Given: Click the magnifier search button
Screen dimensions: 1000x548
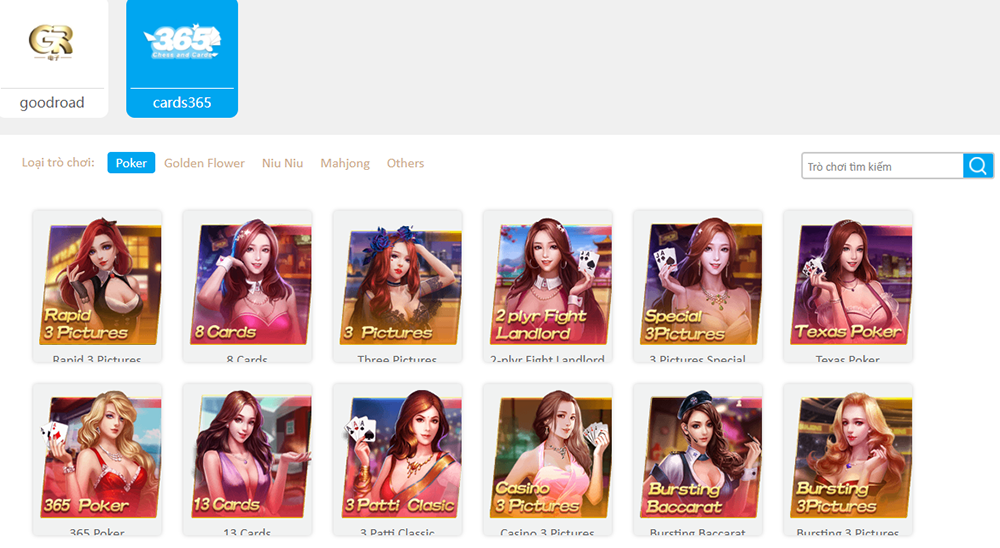Looking at the screenshot, I should [978, 166].
